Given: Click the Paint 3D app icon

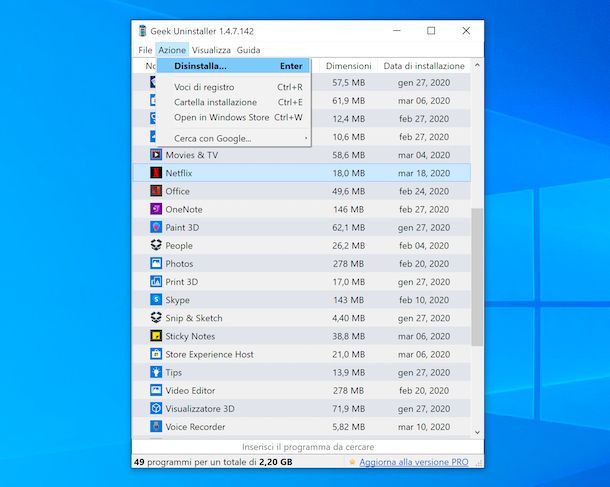Looking at the screenshot, I should tap(156, 227).
